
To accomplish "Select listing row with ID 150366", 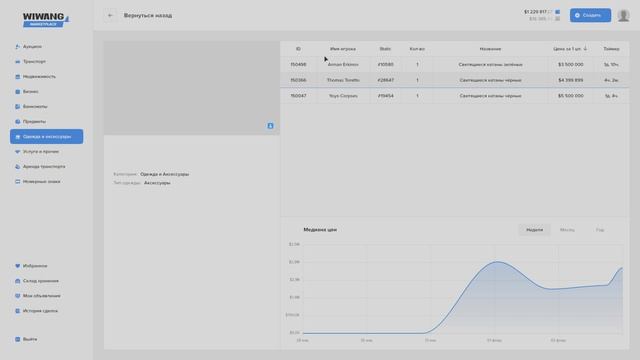I will coord(454,80).
